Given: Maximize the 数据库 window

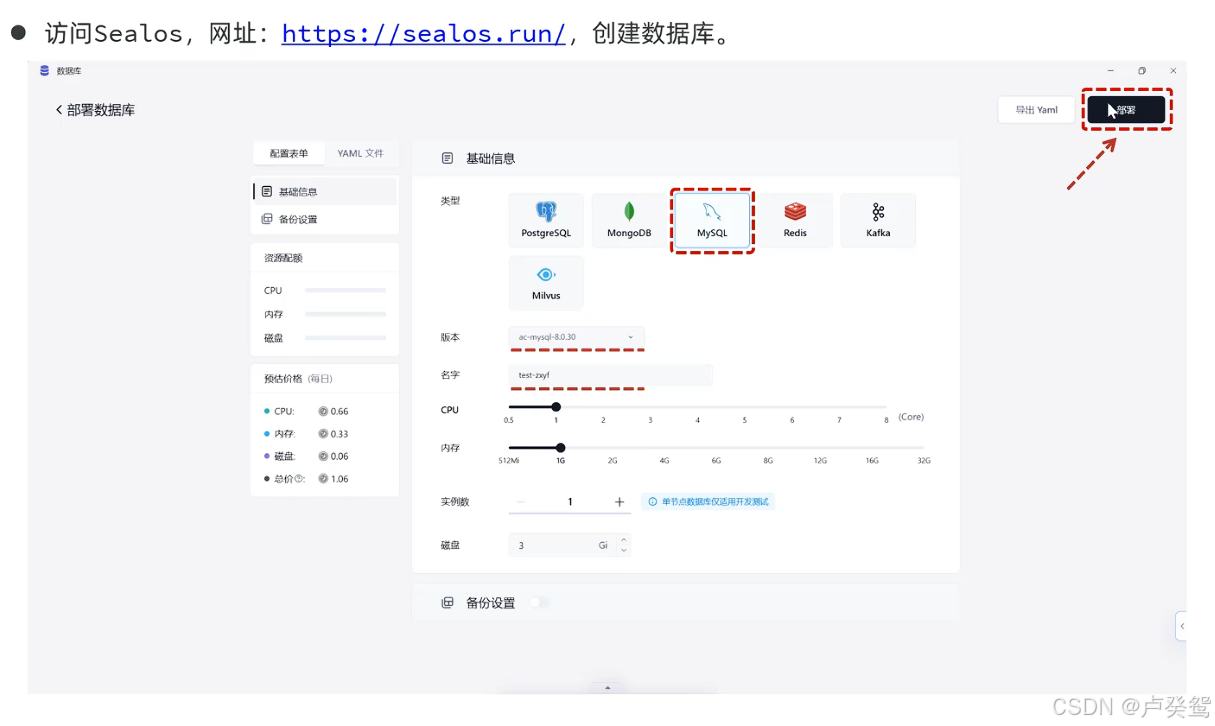Looking at the screenshot, I should pos(1142,71).
